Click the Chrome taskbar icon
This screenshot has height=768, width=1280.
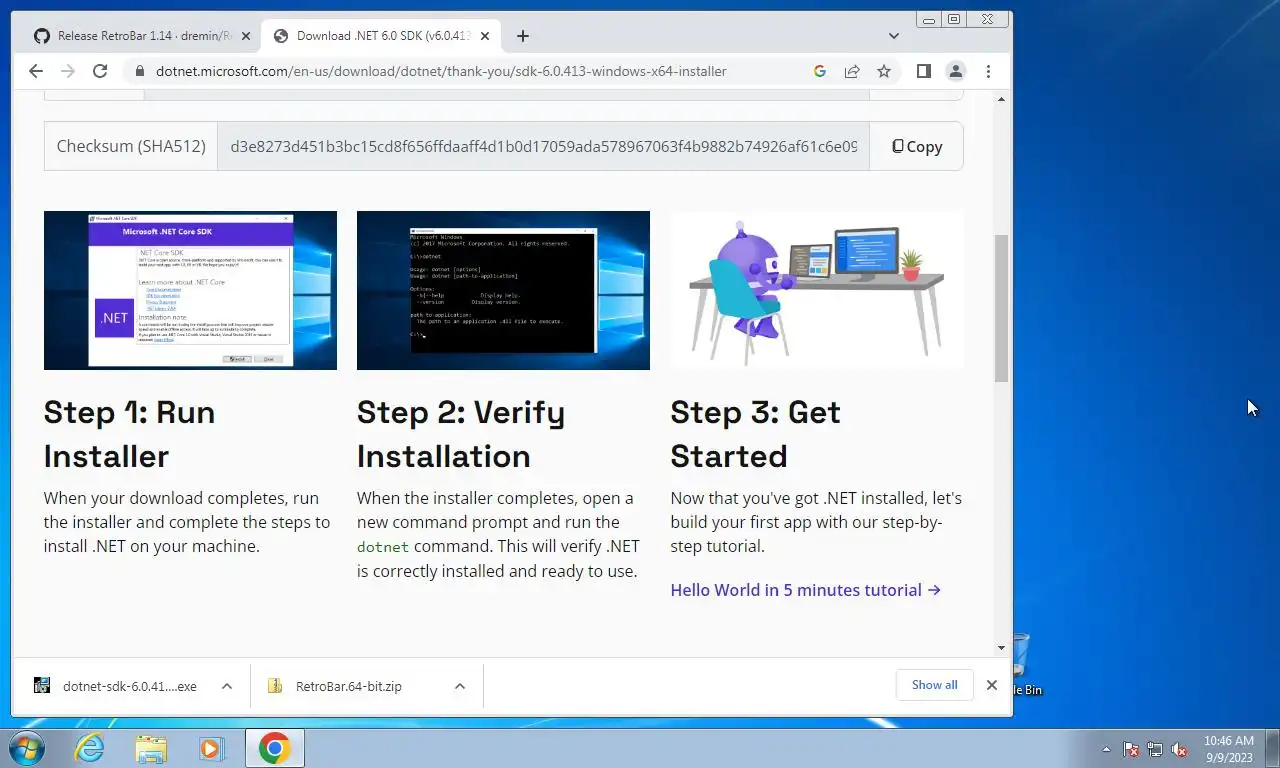275,748
